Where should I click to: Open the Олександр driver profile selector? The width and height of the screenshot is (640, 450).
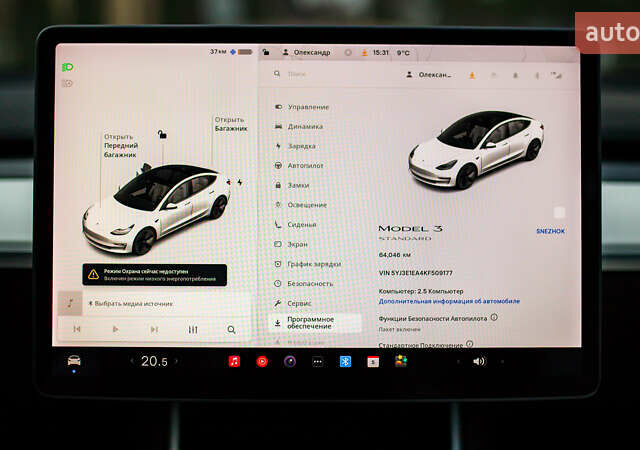coord(312,52)
